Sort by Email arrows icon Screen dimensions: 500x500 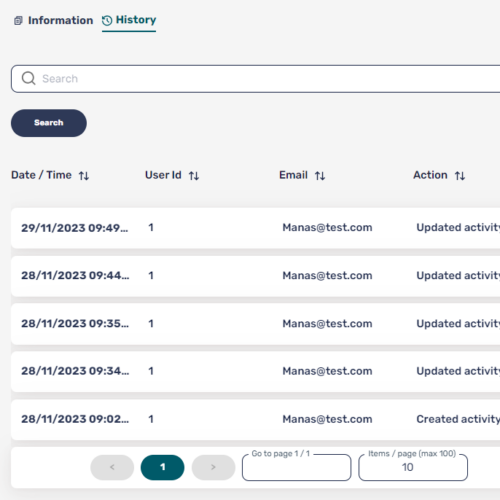coord(320,176)
